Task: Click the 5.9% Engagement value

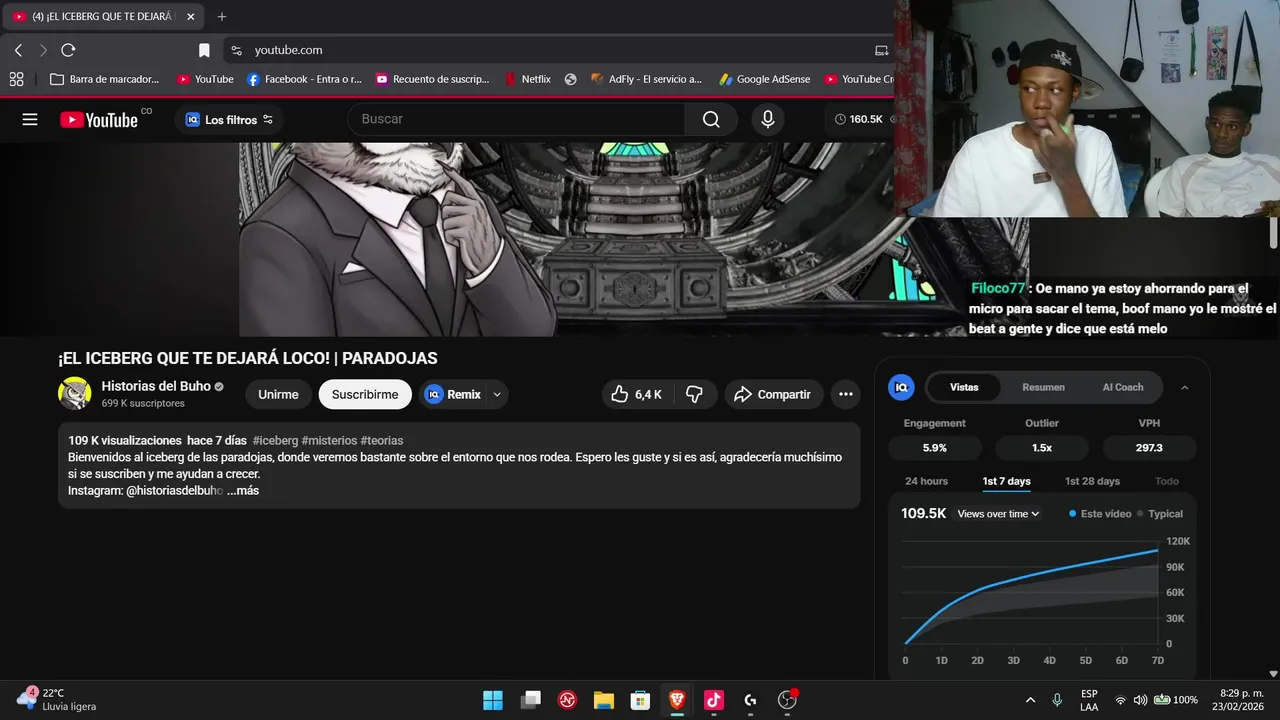Action: 935,448
